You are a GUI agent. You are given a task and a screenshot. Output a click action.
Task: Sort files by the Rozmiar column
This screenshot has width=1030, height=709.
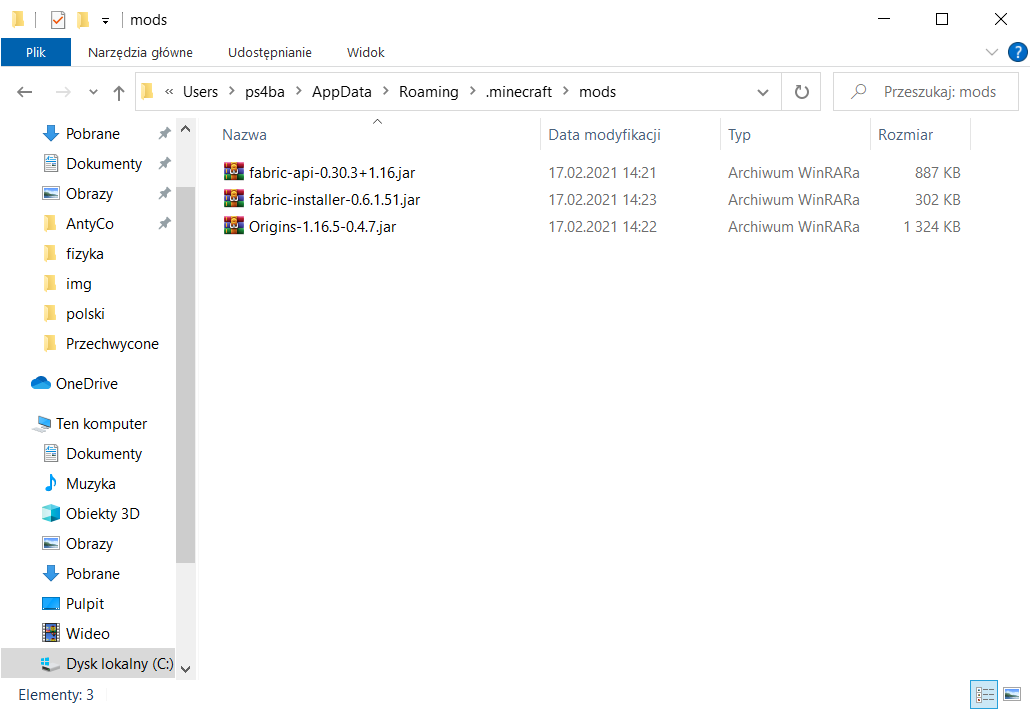905,135
